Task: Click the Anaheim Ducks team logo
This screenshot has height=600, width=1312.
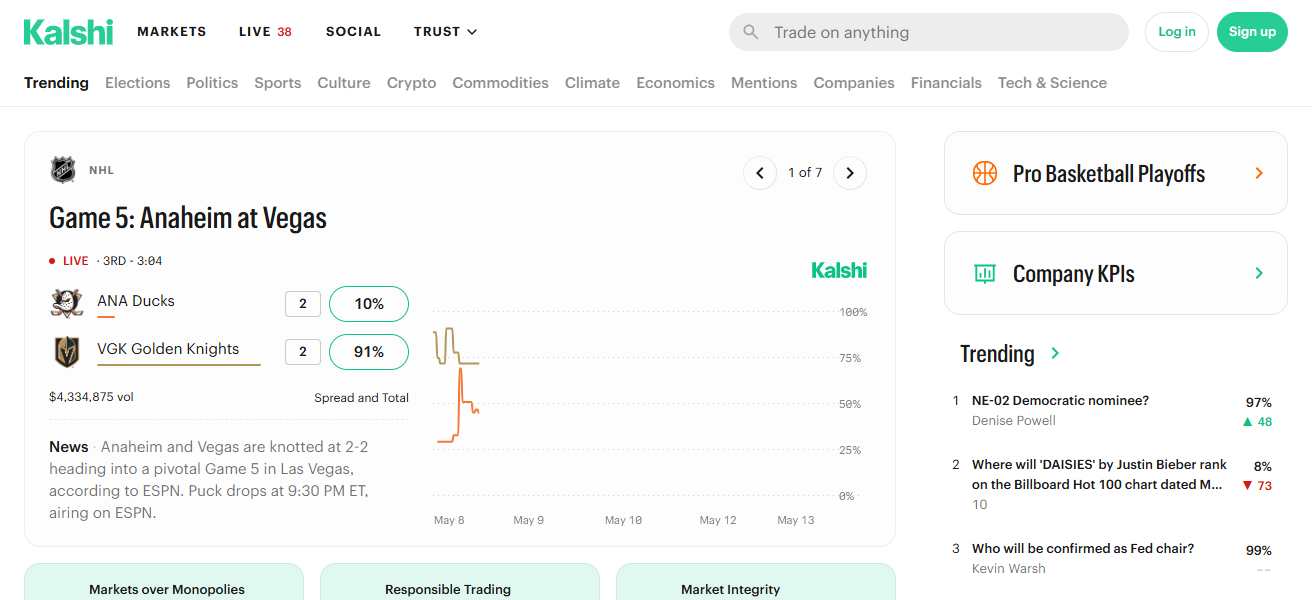Action: click(x=66, y=303)
